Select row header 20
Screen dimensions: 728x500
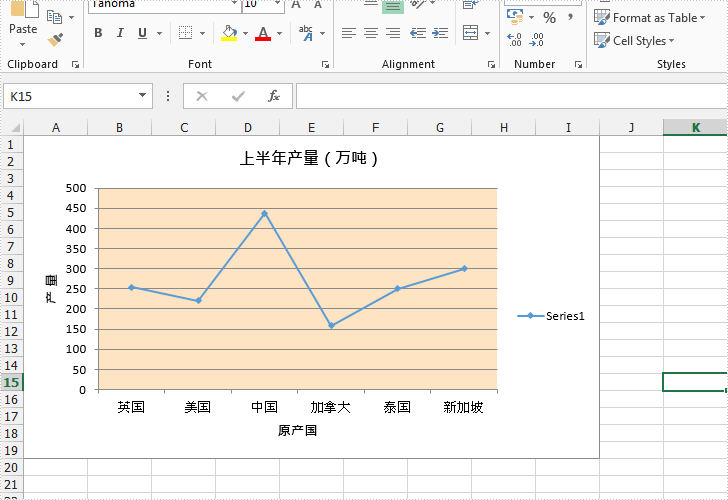[11, 468]
